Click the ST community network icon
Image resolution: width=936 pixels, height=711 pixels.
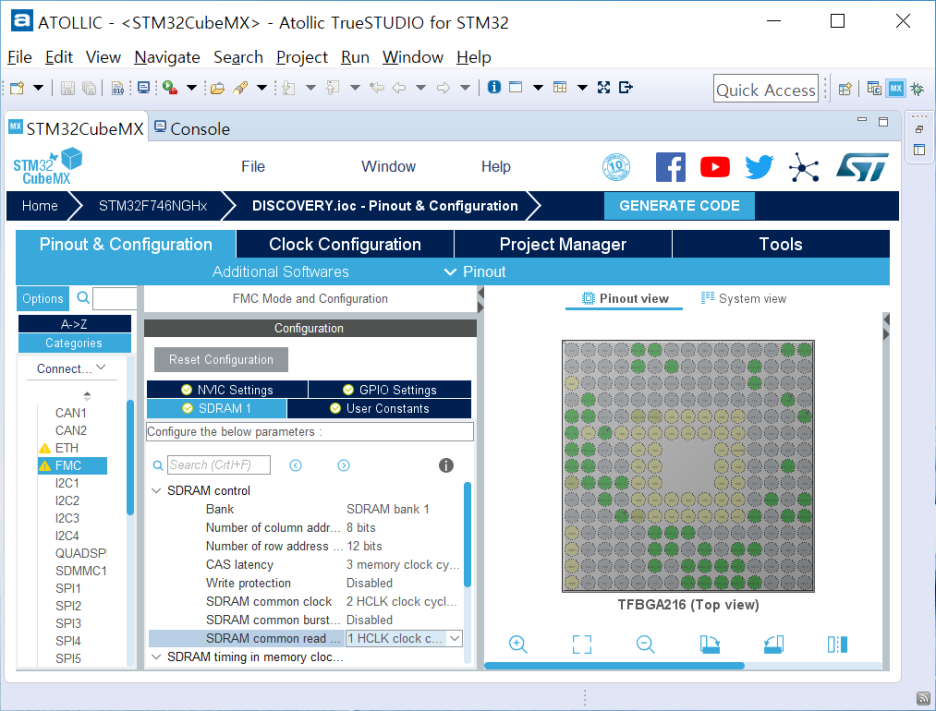coord(803,167)
